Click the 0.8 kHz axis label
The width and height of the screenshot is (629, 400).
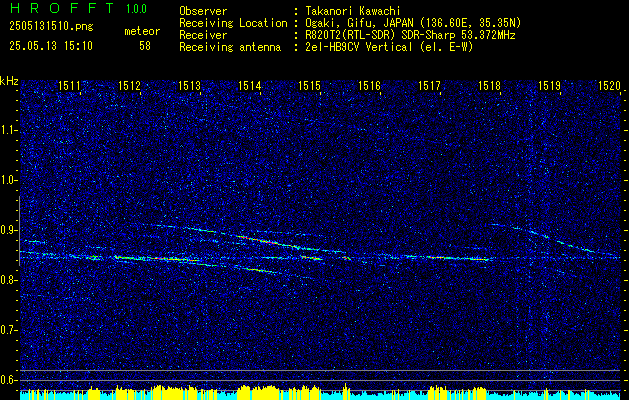[8, 280]
